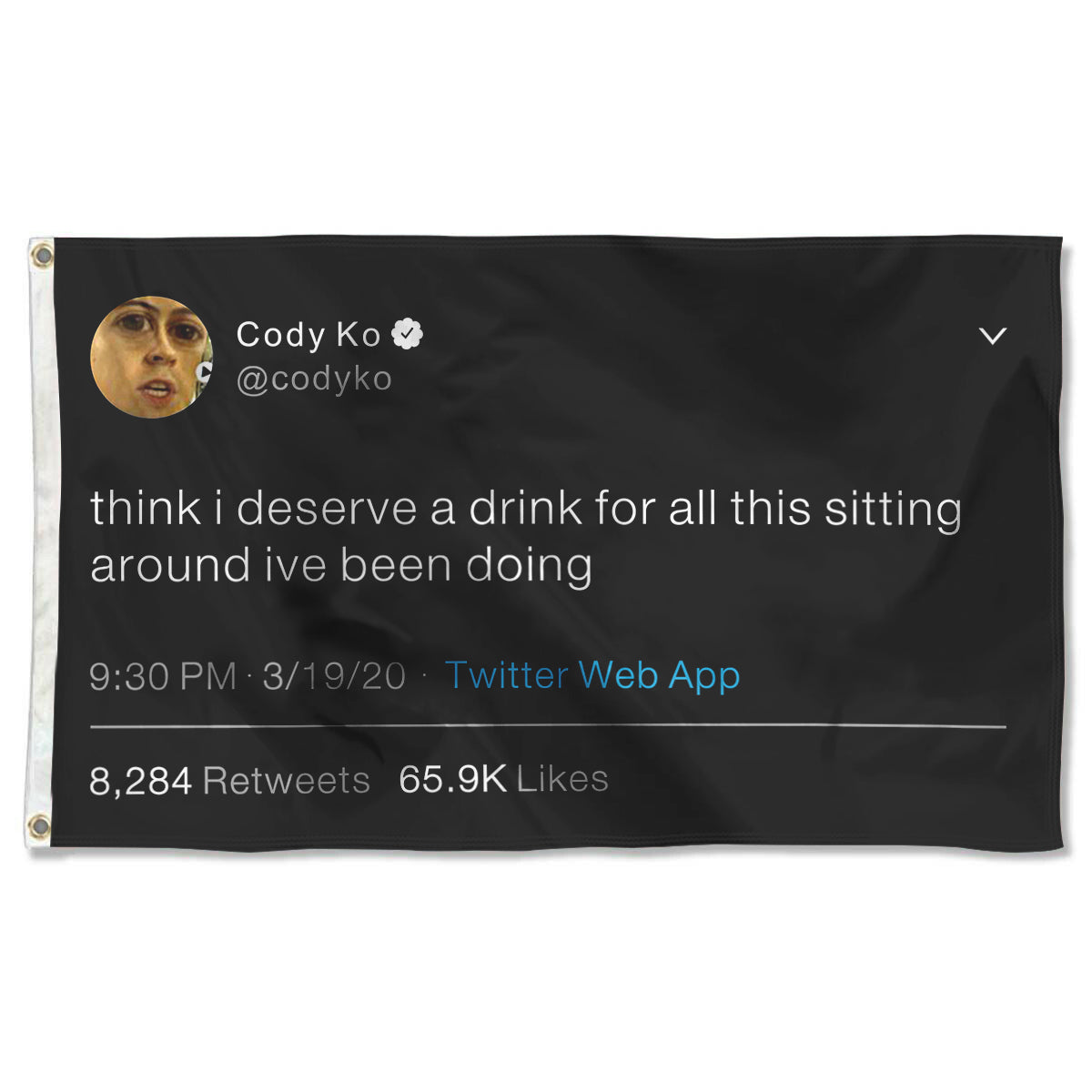Open the tweet options chevron menu

[x=993, y=336]
